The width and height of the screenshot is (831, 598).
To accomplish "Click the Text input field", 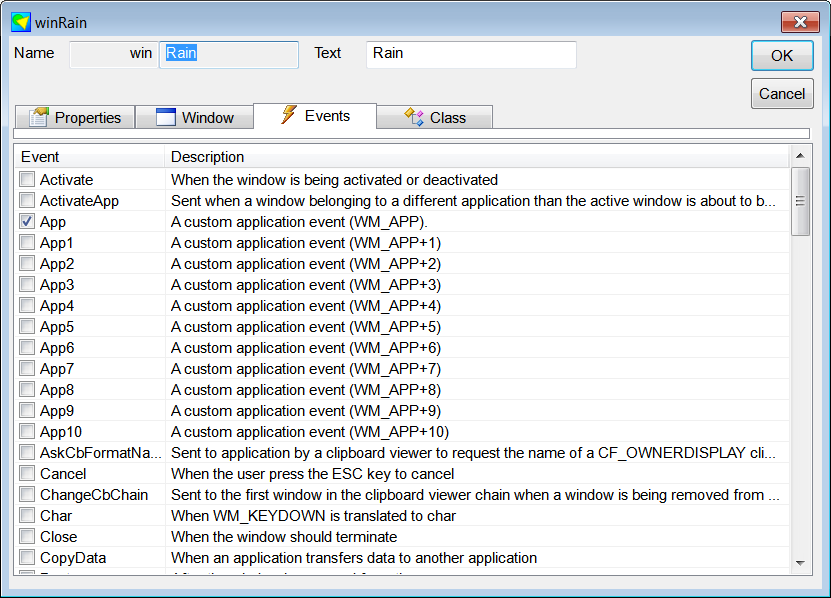I will [x=471, y=55].
